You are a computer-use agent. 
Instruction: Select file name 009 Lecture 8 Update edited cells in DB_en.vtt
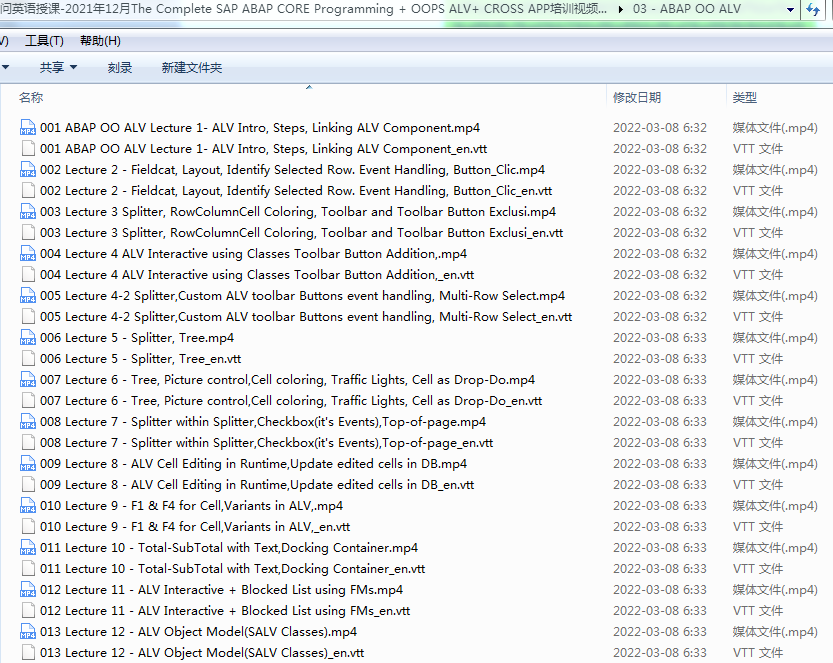[257, 484]
